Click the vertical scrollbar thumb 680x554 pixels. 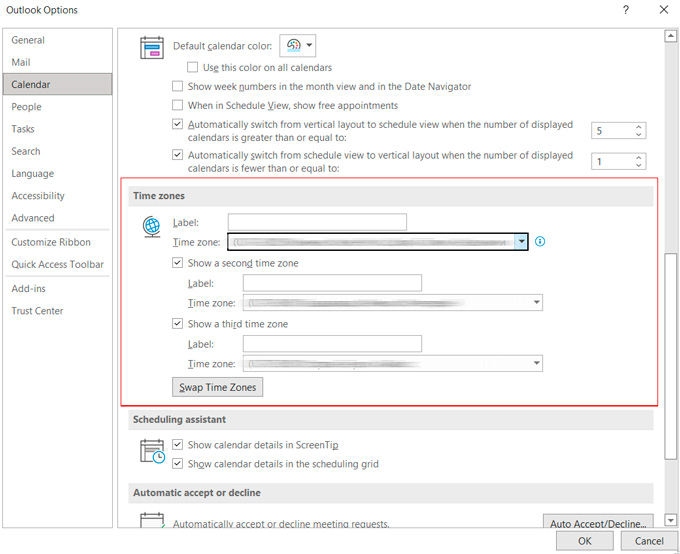(670, 356)
